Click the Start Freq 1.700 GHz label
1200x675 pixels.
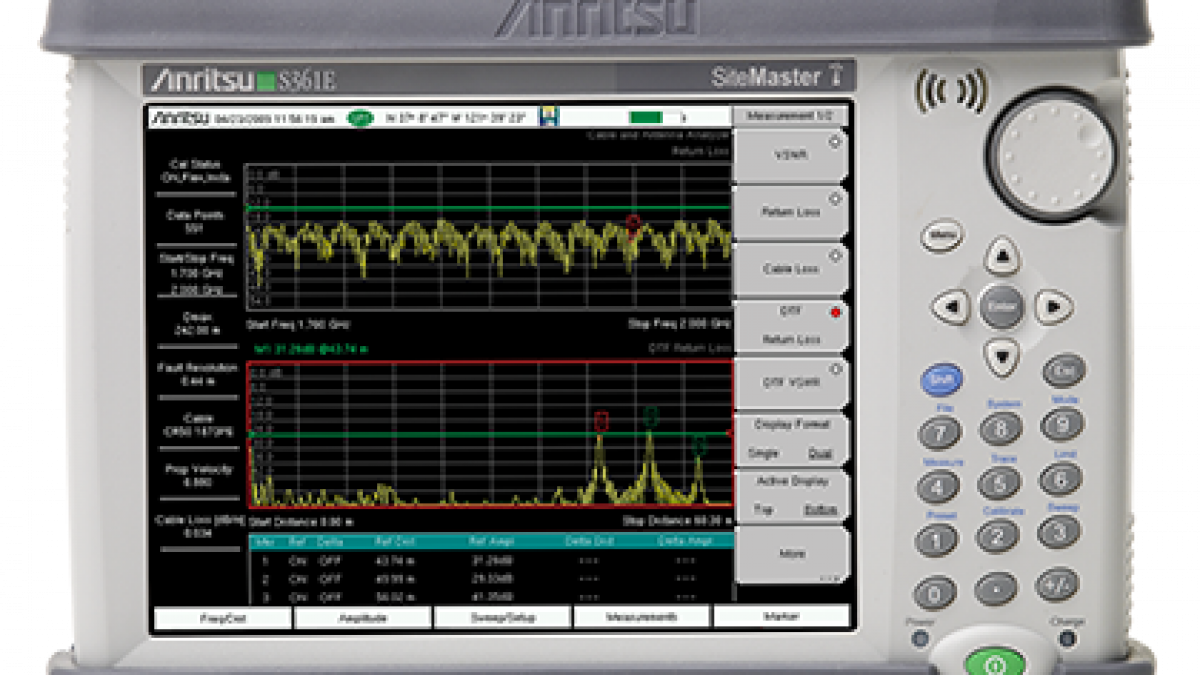click(298, 325)
